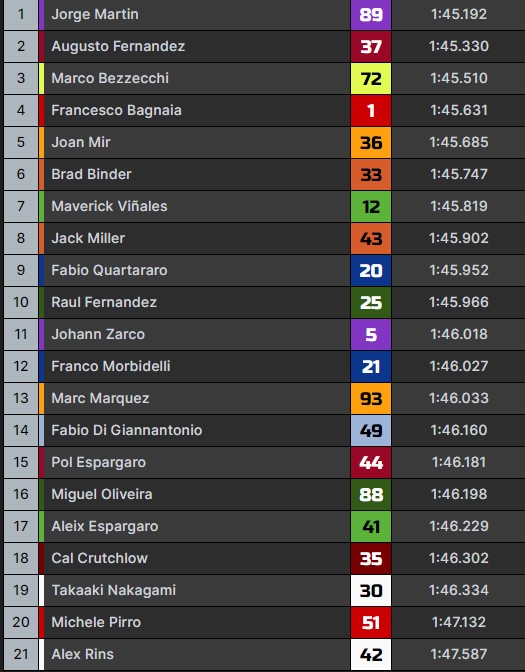Select rider name Jorge Martin
Viewport: 525px width, 672px height.
[95, 14]
